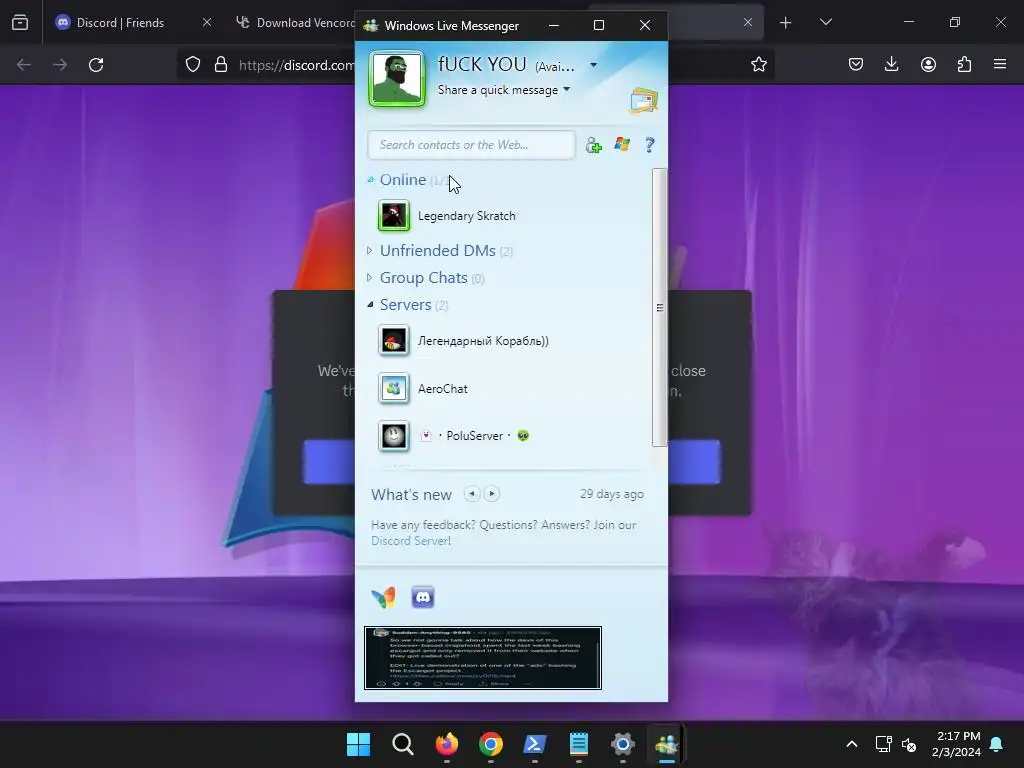The image size is (1024, 768).
Task: Open the clock showing 2:17 PM
Action: click(956, 744)
